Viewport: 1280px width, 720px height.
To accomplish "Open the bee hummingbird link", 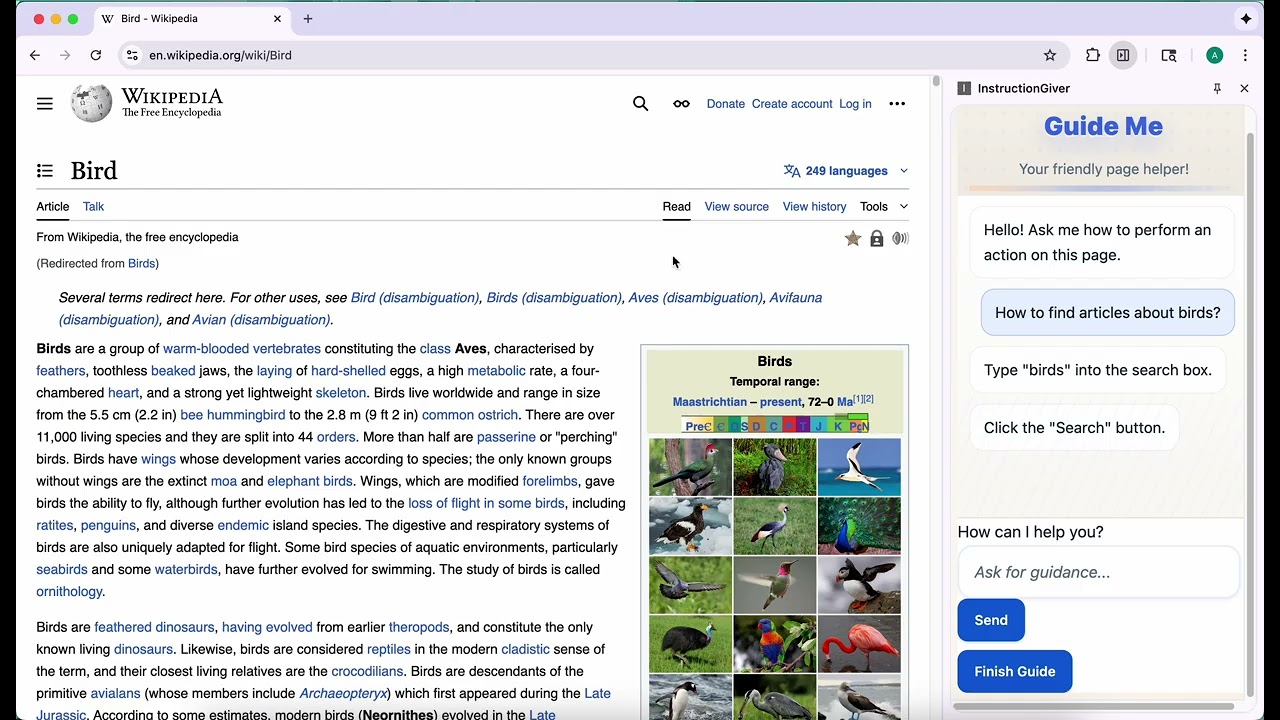I will [233, 415].
